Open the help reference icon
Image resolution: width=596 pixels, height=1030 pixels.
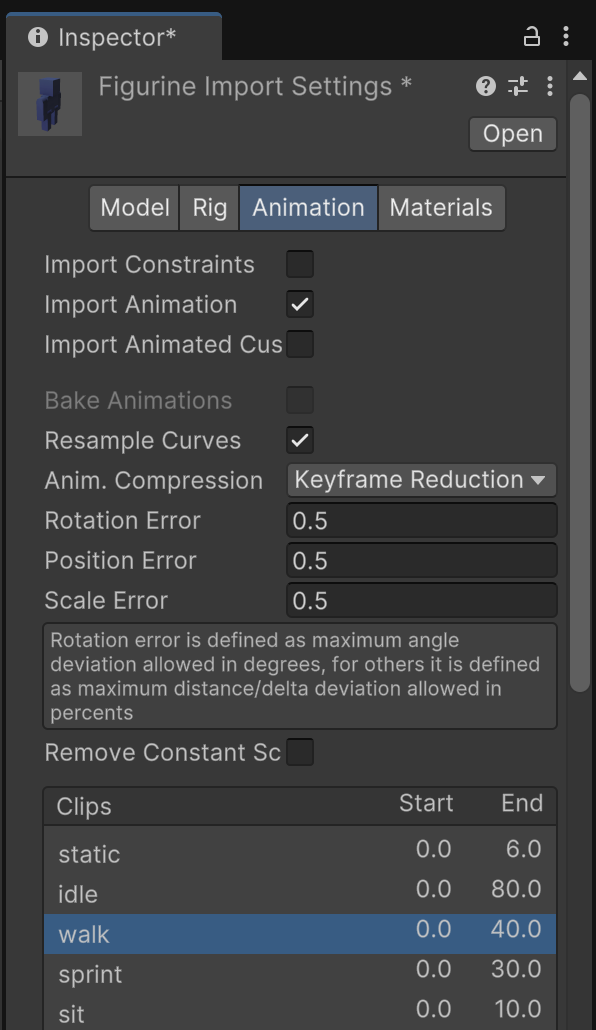coord(486,86)
